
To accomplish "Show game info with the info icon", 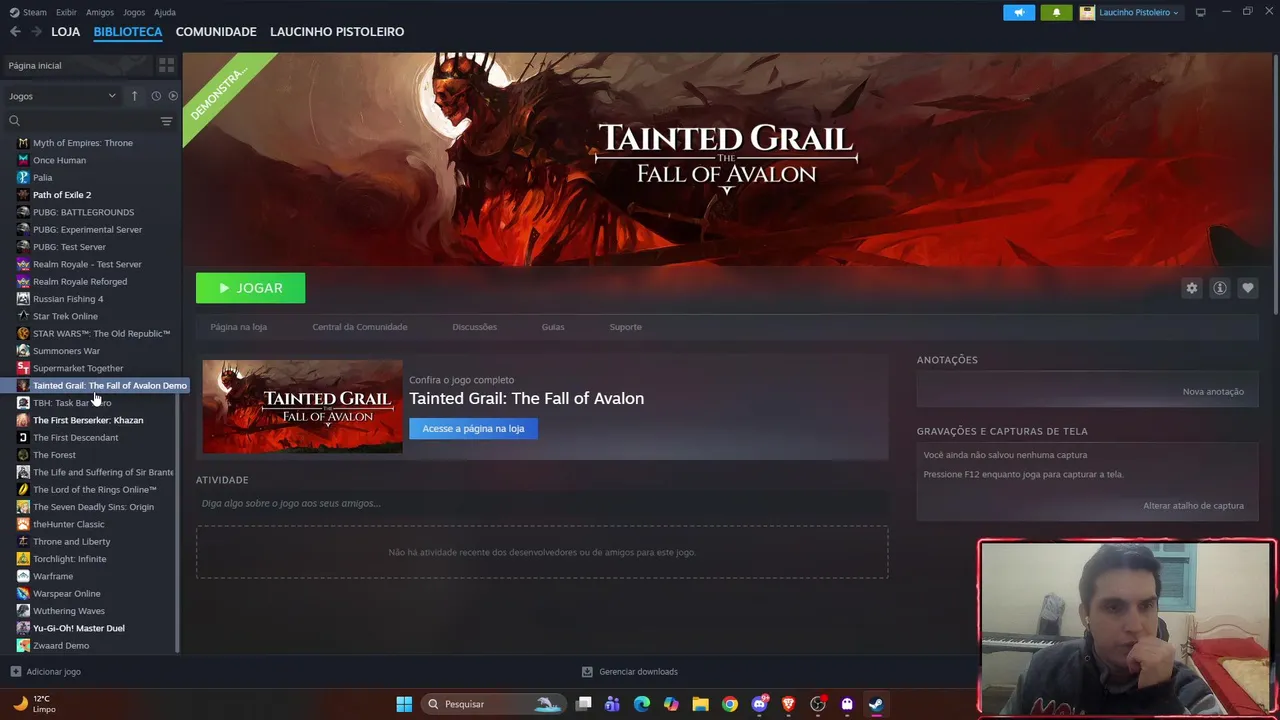I will pyautogui.click(x=1220, y=288).
